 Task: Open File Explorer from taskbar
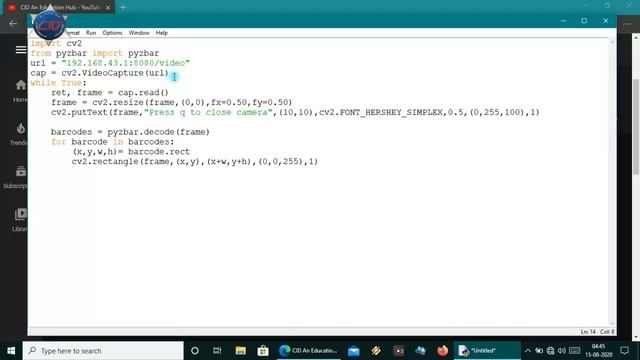pyautogui.click(x=240, y=351)
